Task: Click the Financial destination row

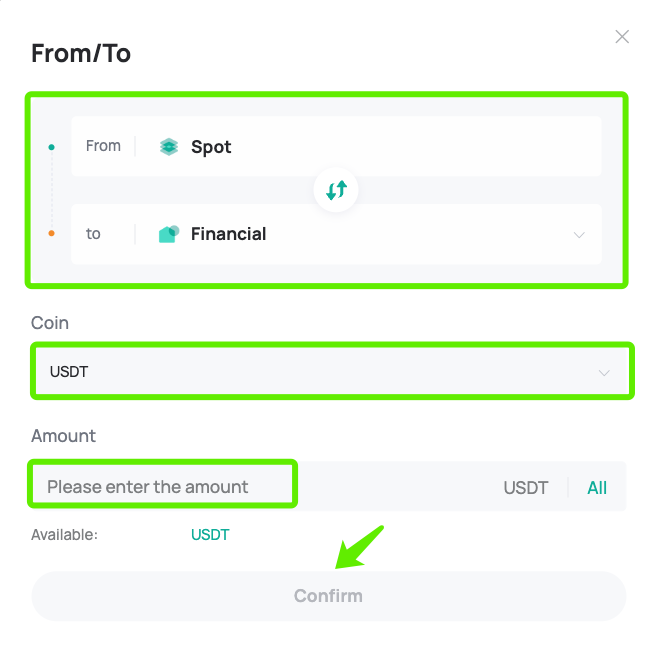Action: tap(336, 234)
